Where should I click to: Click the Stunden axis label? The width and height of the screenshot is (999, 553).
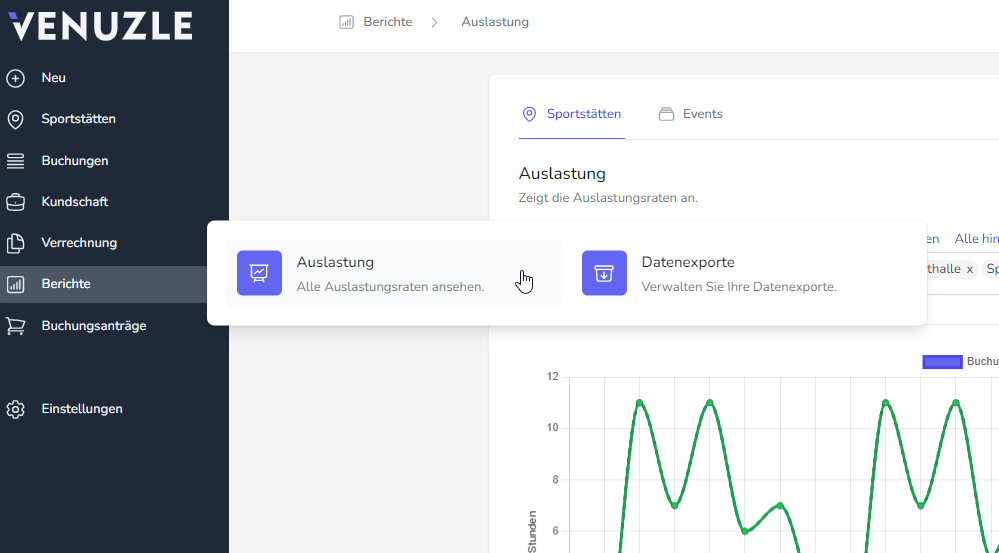tap(532, 531)
